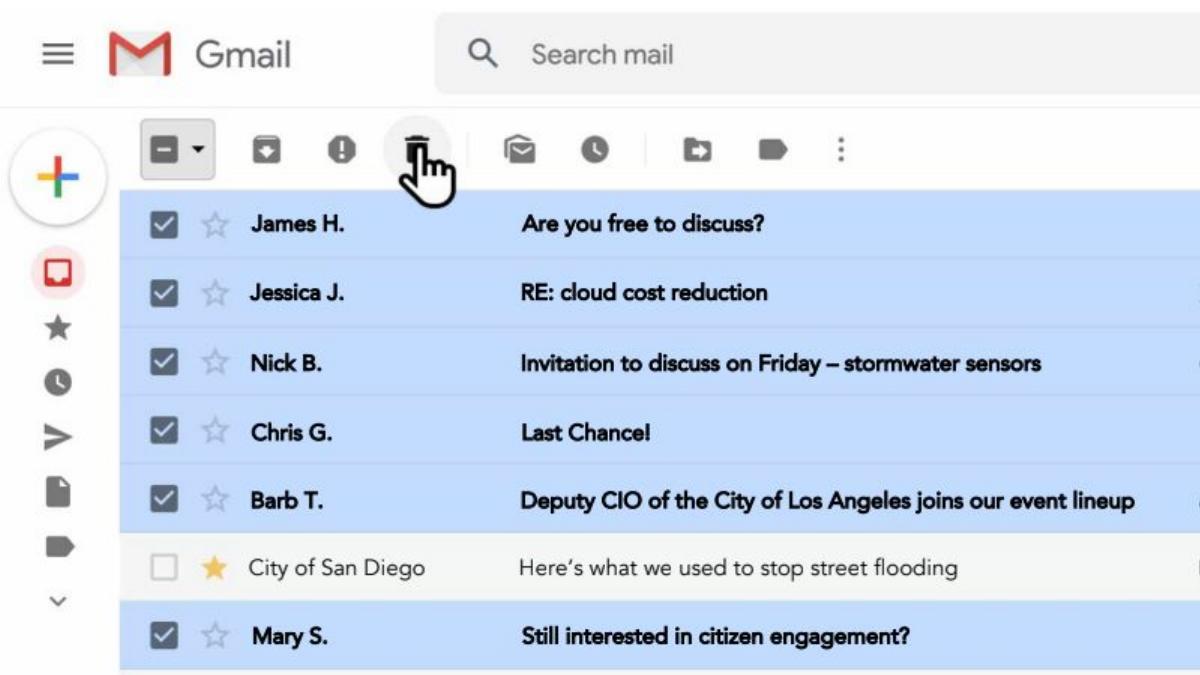Screen dimensions: 1200x675
Task: Open the Labels tag icon
Action: (x=772, y=150)
